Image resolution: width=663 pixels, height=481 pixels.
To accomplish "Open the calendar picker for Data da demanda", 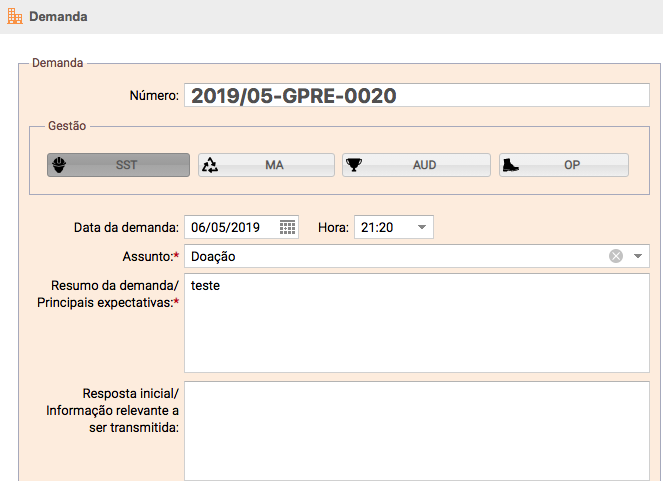I will click(x=288, y=227).
